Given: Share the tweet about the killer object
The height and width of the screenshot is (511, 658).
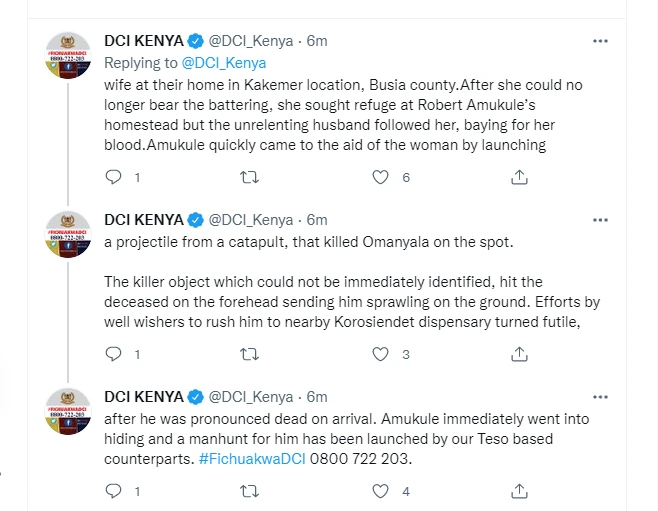Looking at the screenshot, I should (519, 354).
